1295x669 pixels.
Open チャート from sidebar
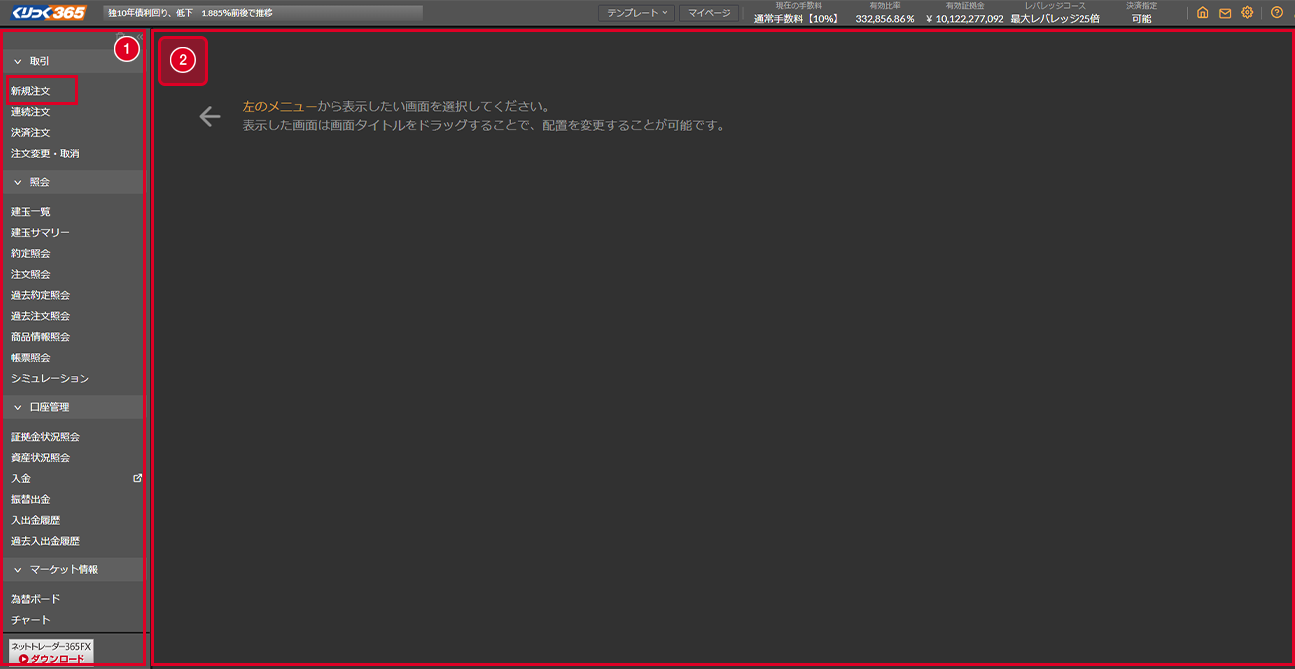pyautogui.click(x=31, y=620)
